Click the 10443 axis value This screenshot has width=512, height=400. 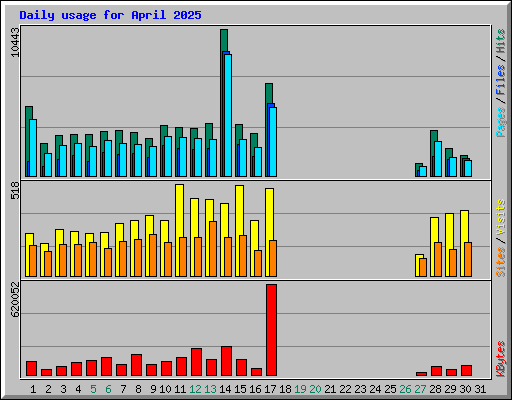coord(15,42)
